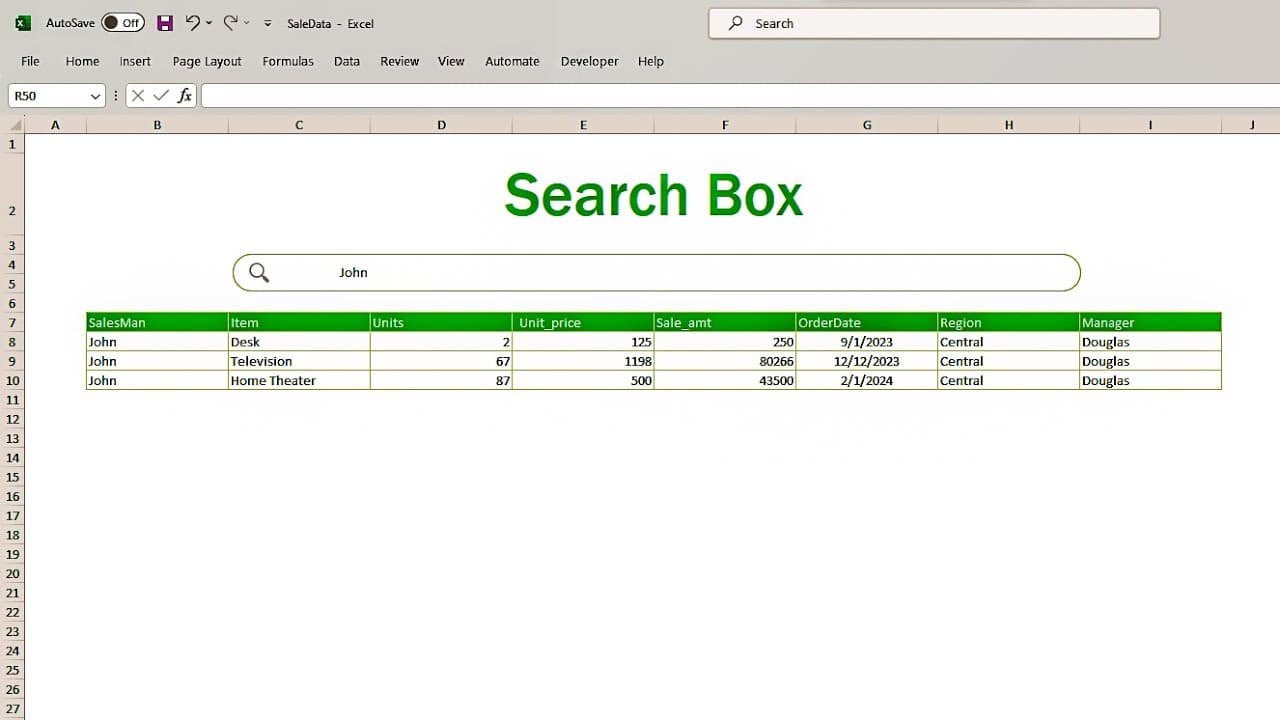
Task: Click the Sale_amt header cell
Action: 725,323
